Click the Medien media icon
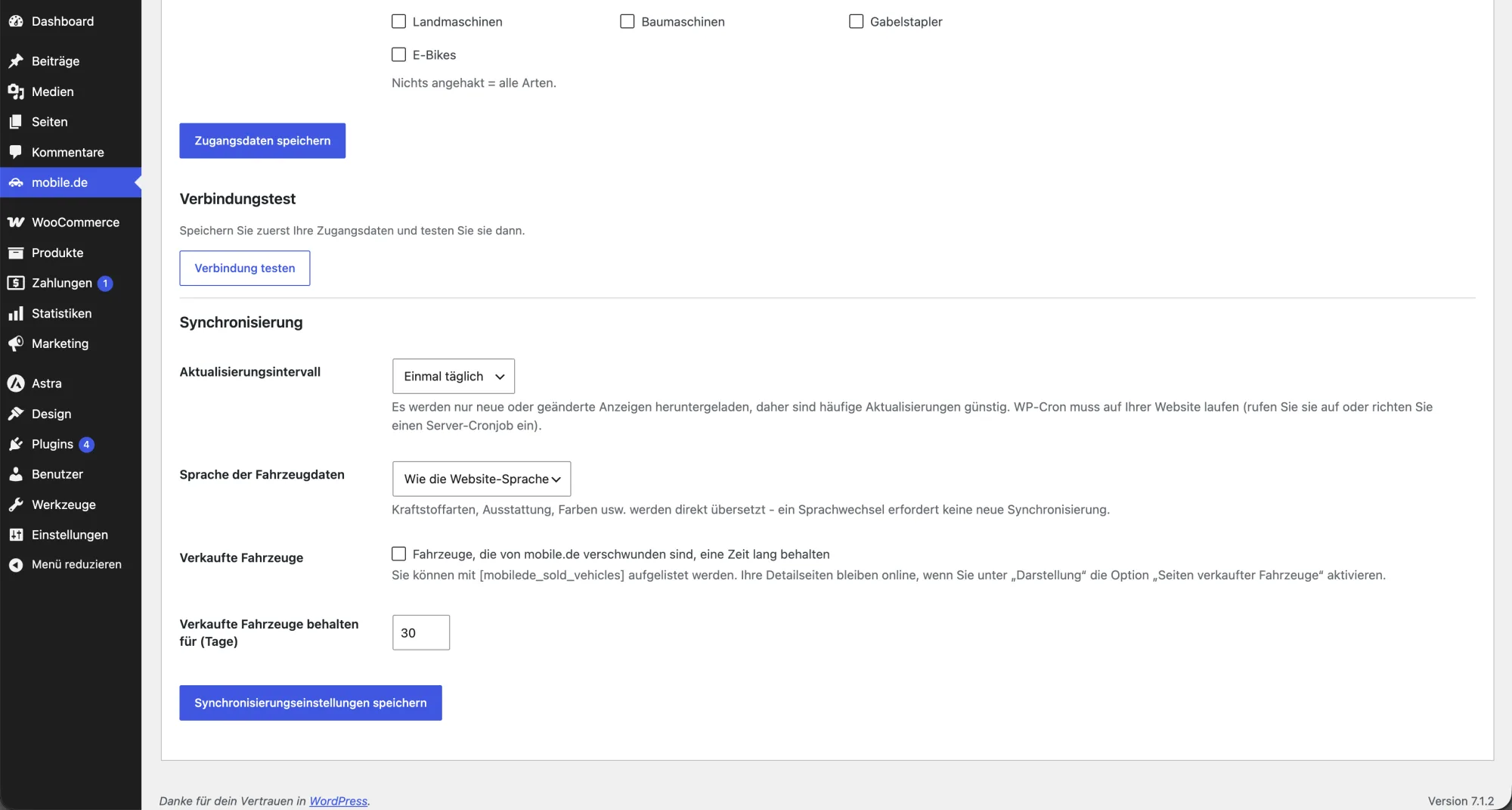This screenshot has height=810, width=1512. click(16, 92)
